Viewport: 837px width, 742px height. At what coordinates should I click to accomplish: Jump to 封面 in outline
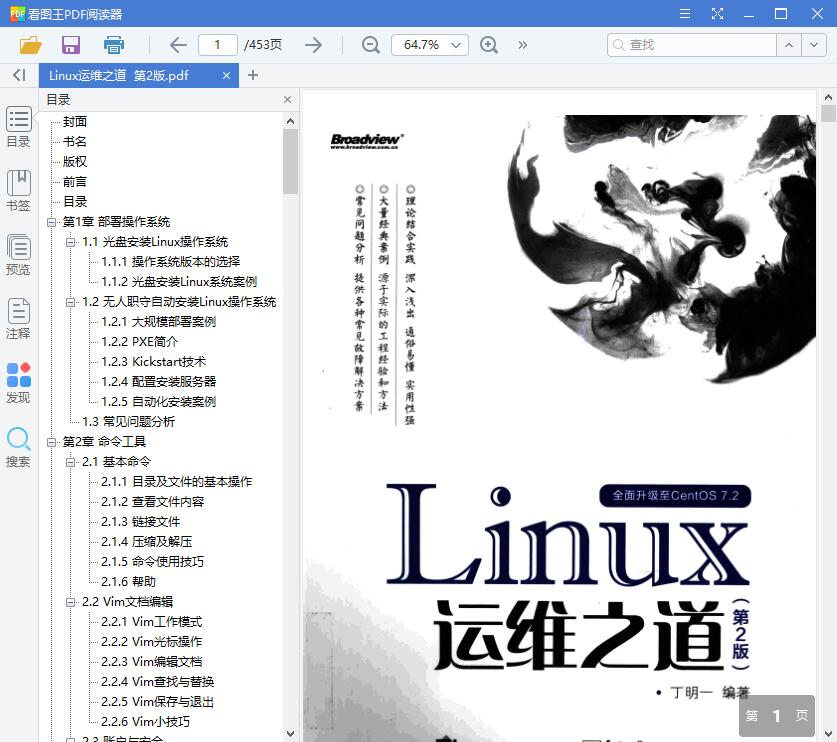pyautogui.click(x=75, y=122)
